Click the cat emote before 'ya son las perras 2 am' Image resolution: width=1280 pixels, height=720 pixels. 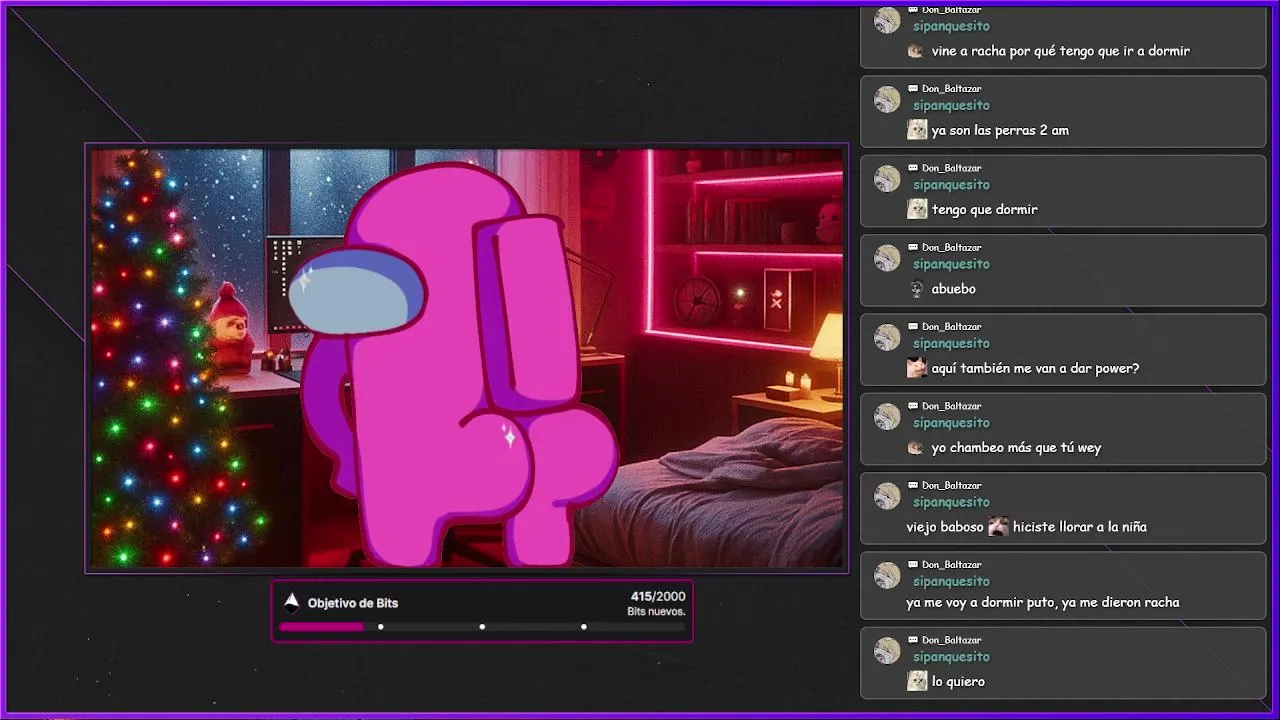[917, 130]
